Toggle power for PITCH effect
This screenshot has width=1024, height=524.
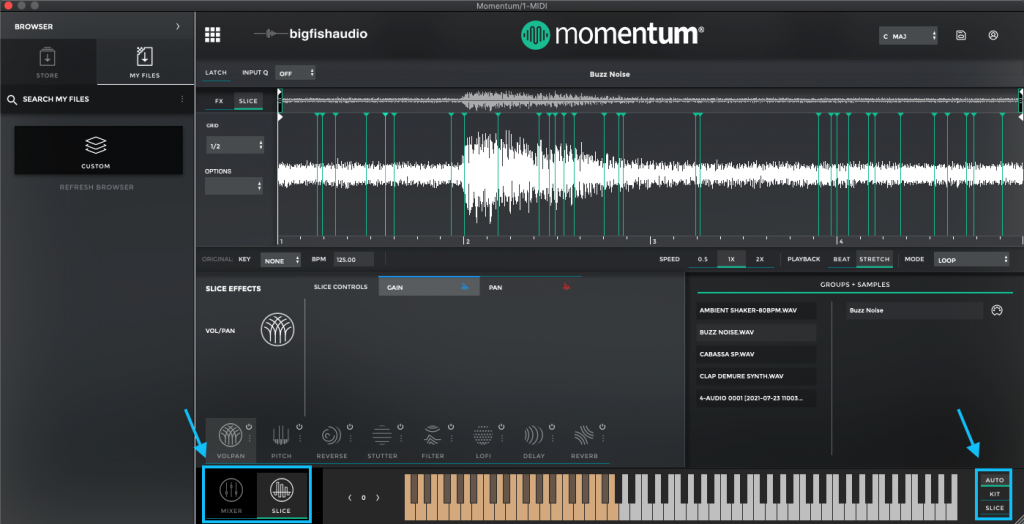pyautogui.click(x=299, y=426)
